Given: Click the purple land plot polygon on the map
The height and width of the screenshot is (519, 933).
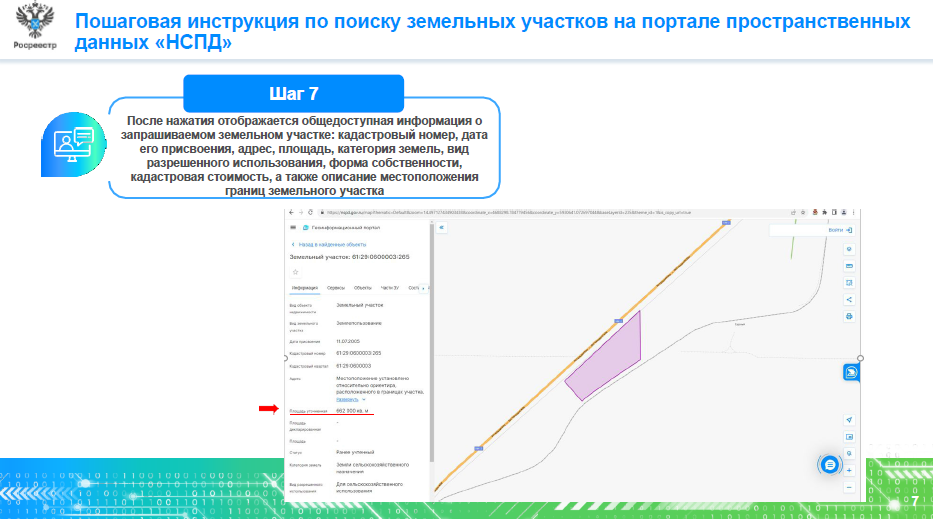Looking at the screenshot, I should tap(610, 357).
